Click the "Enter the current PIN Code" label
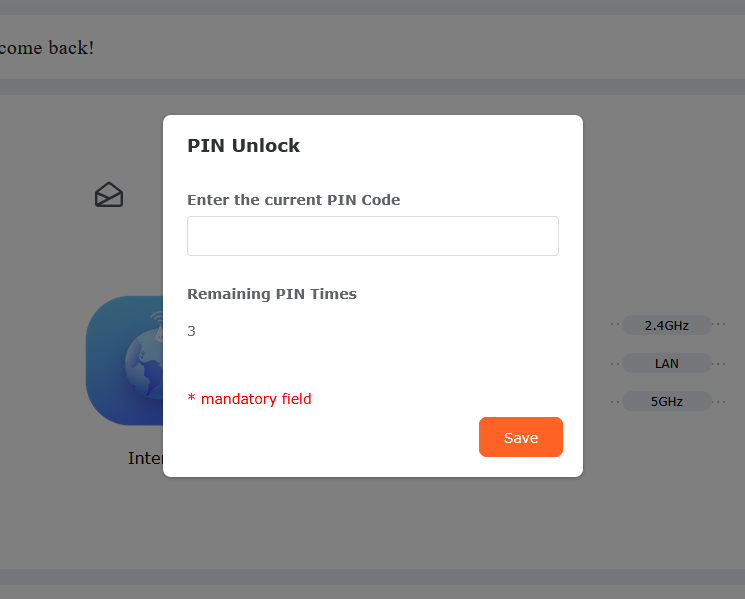Image resolution: width=745 pixels, height=599 pixels. tap(293, 200)
